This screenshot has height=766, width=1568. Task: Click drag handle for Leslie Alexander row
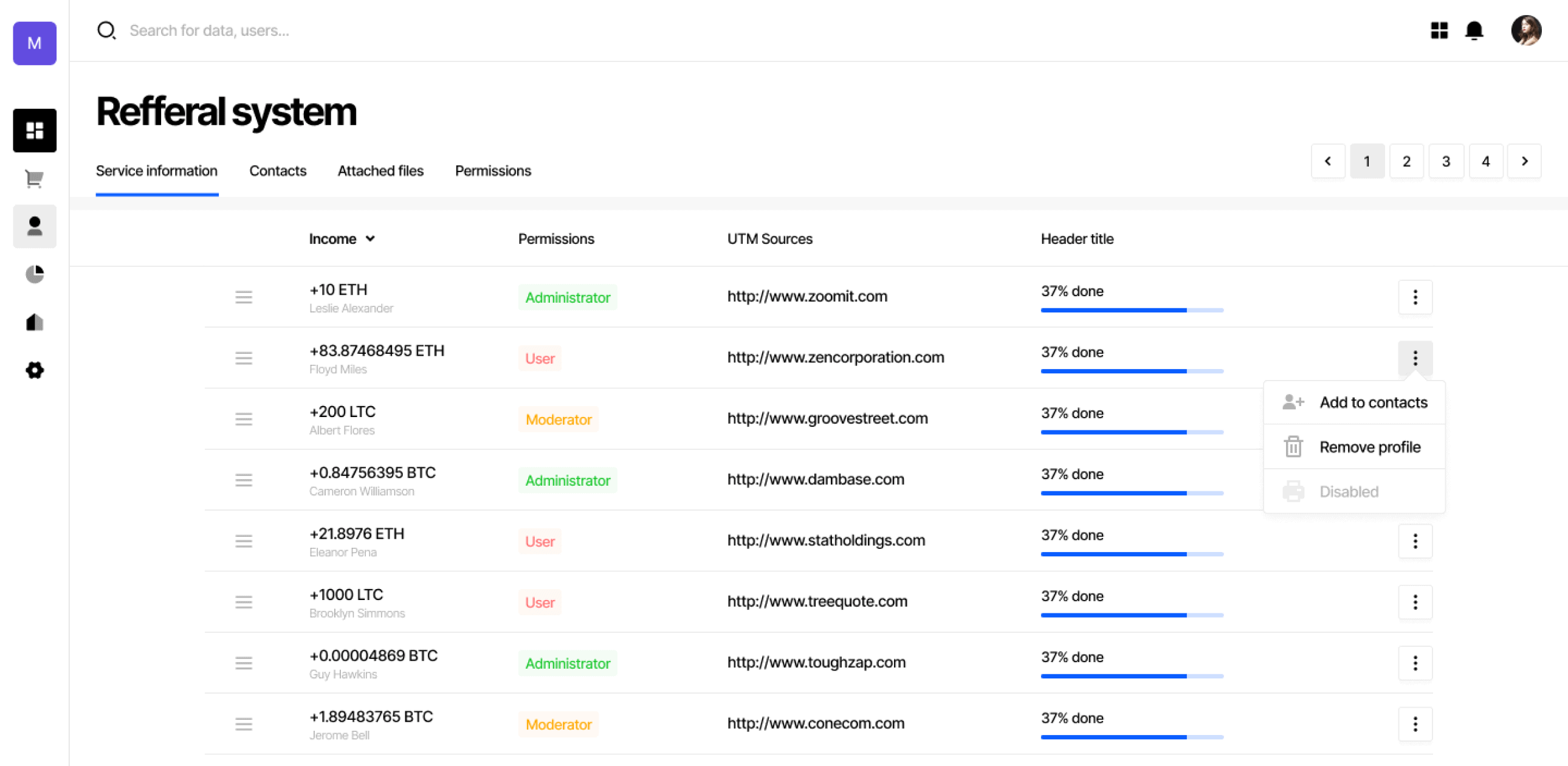pyautogui.click(x=244, y=297)
